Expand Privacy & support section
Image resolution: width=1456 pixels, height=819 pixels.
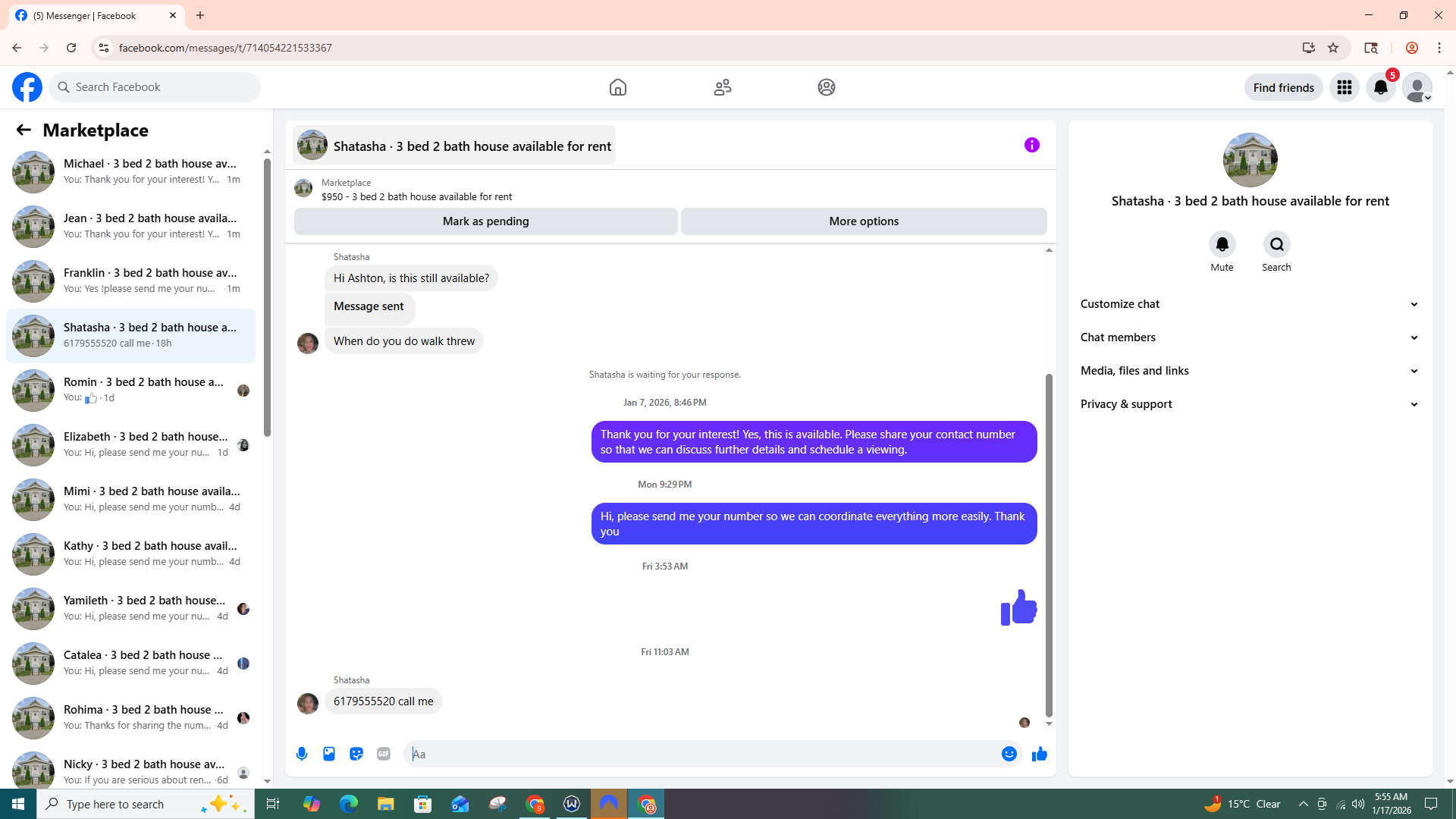click(1249, 404)
